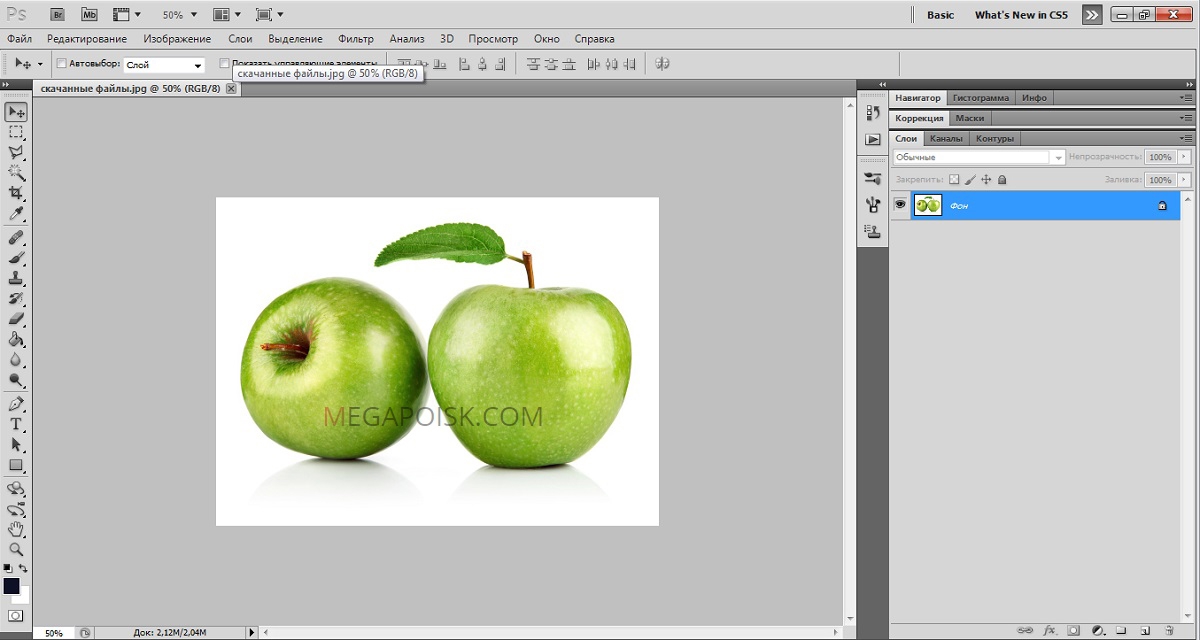Expand the 50% zoom level dropdown
The width and height of the screenshot is (1200, 640).
tap(180, 15)
